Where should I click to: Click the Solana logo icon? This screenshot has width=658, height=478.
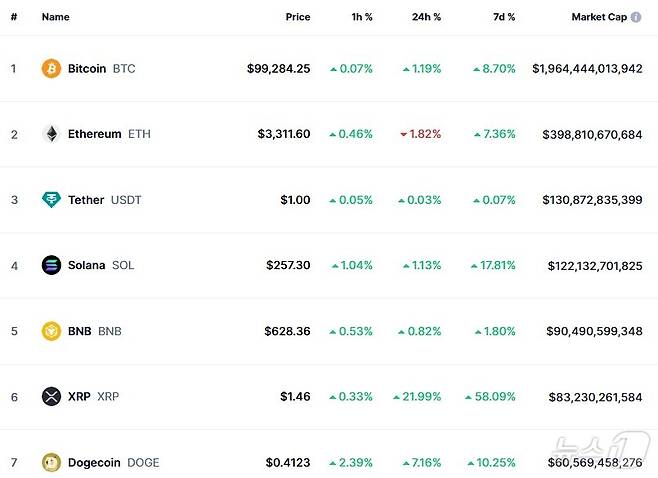[x=51, y=265]
